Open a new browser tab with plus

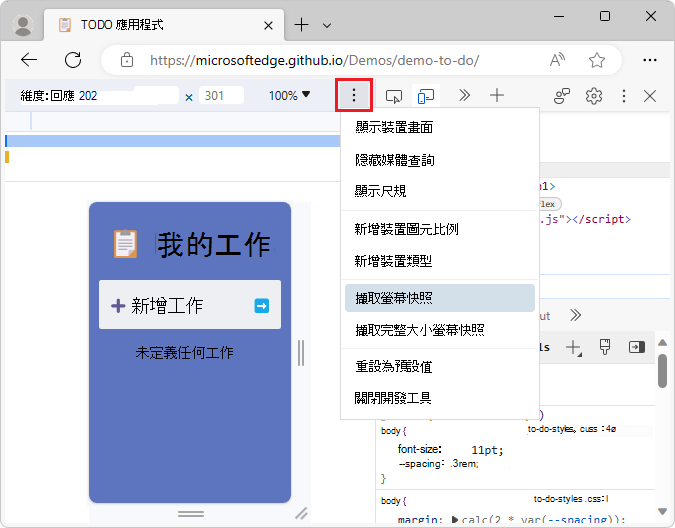301,25
